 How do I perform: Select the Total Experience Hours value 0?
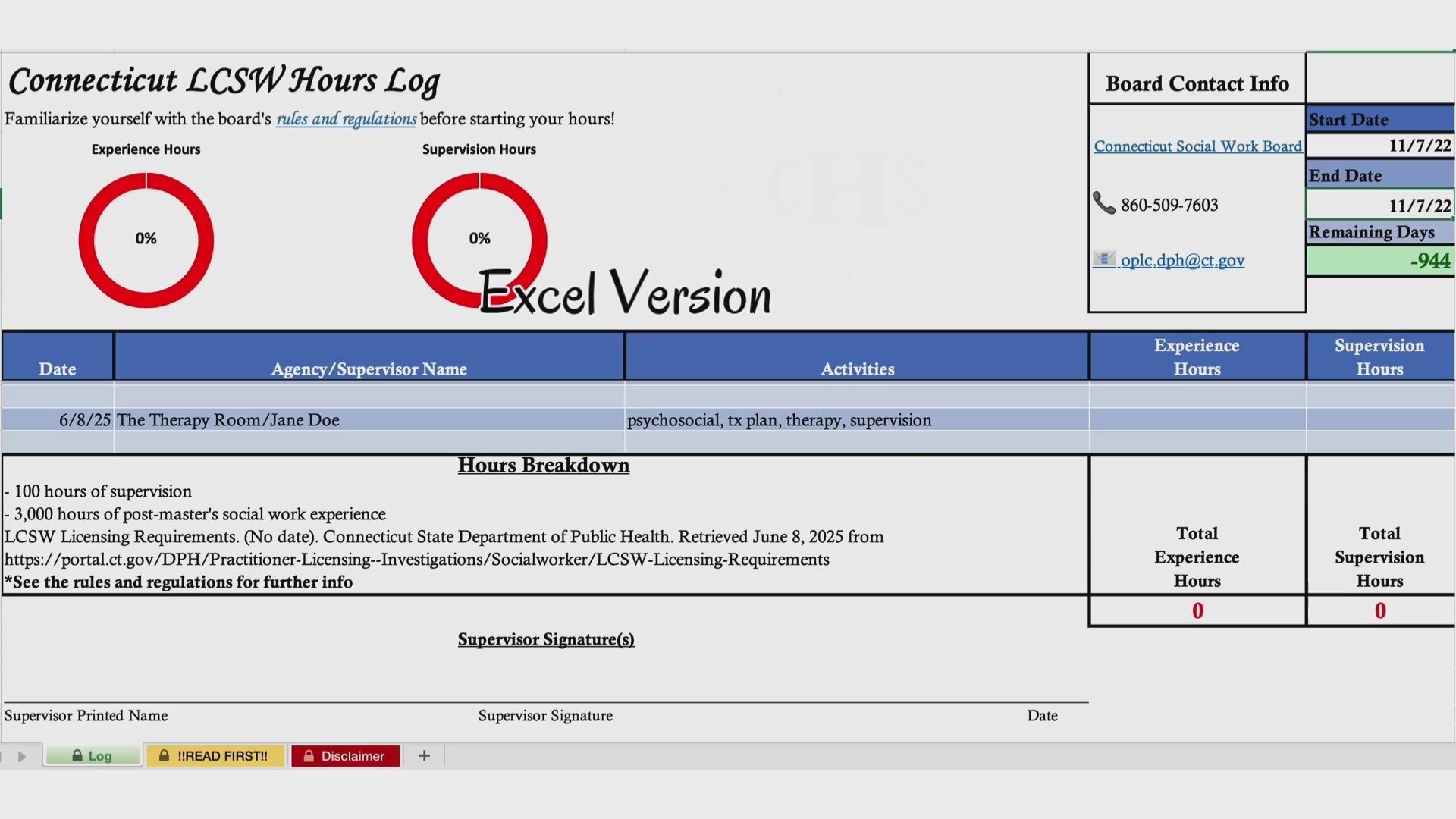[x=1197, y=611]
